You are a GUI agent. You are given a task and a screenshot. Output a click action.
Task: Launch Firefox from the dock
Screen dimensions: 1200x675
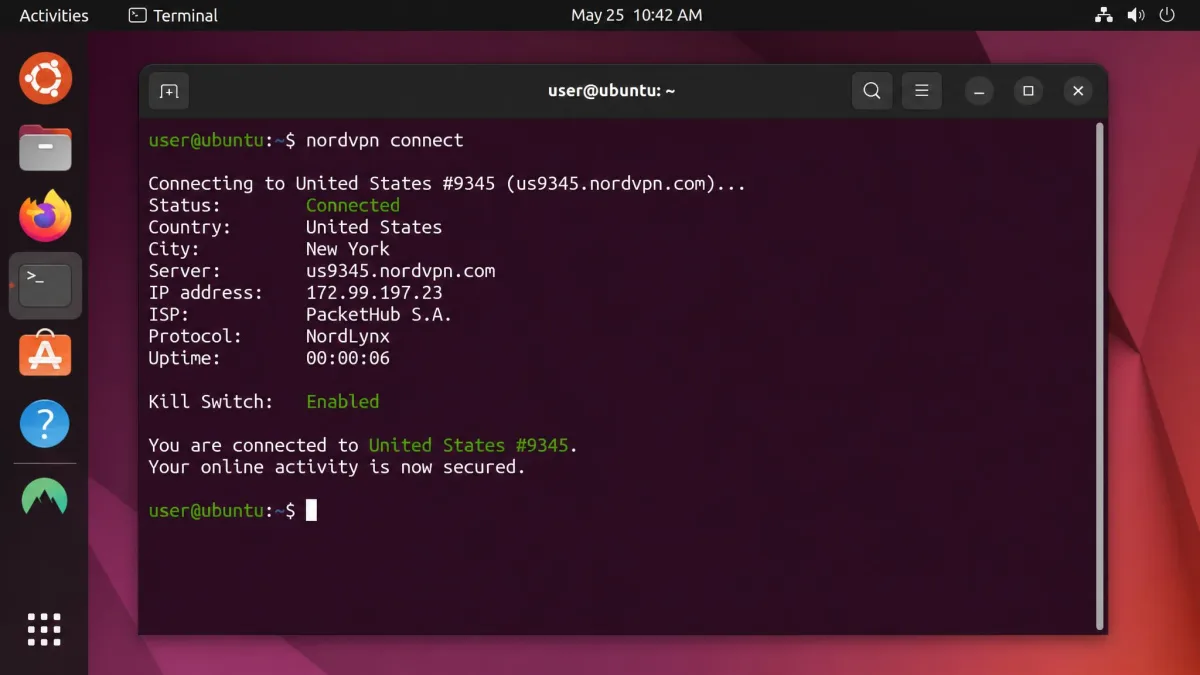(x=45, y=216)
